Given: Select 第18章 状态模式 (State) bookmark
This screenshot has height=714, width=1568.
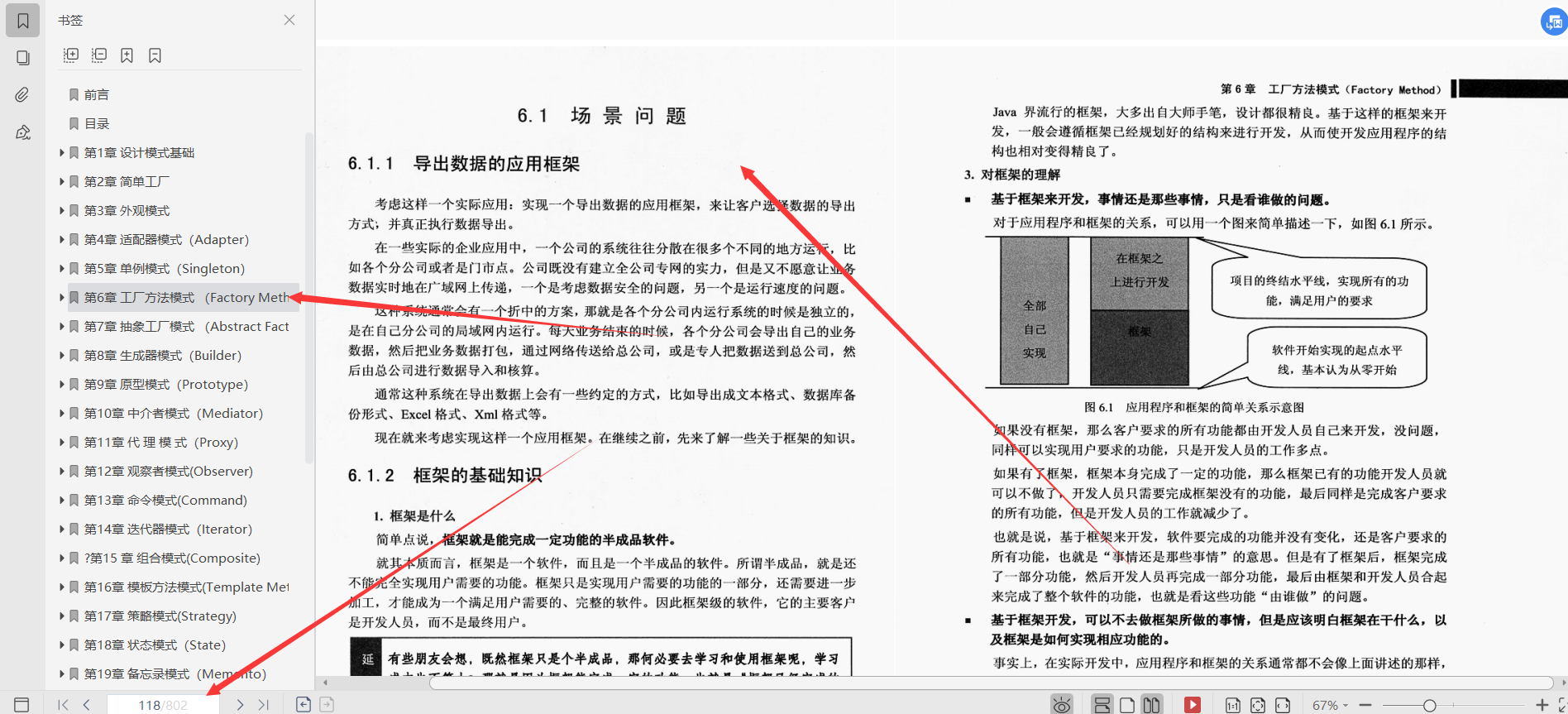Looking at the screenshot, I should click(155, 645).
